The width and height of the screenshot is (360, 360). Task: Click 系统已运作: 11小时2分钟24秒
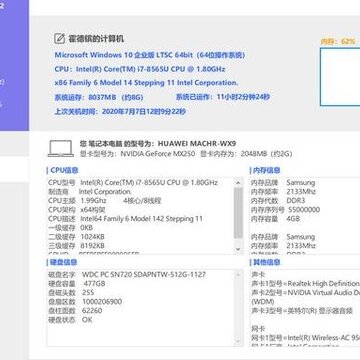(x=223, y=97)
